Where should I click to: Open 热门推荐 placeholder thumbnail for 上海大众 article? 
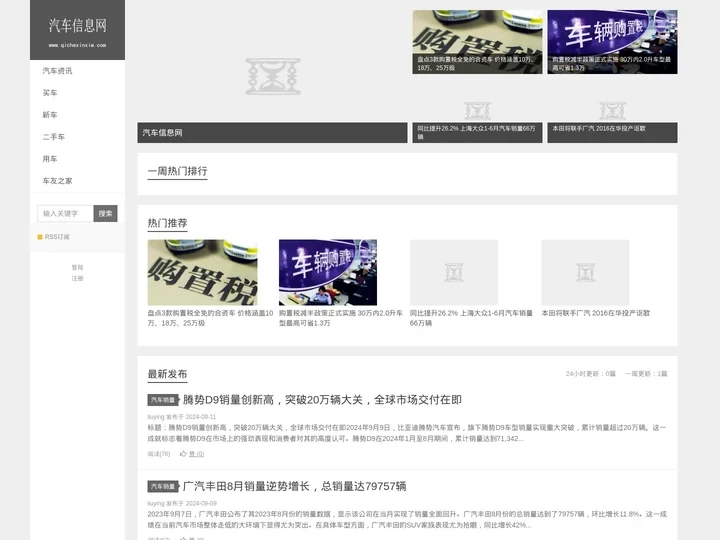coord(454,272)
